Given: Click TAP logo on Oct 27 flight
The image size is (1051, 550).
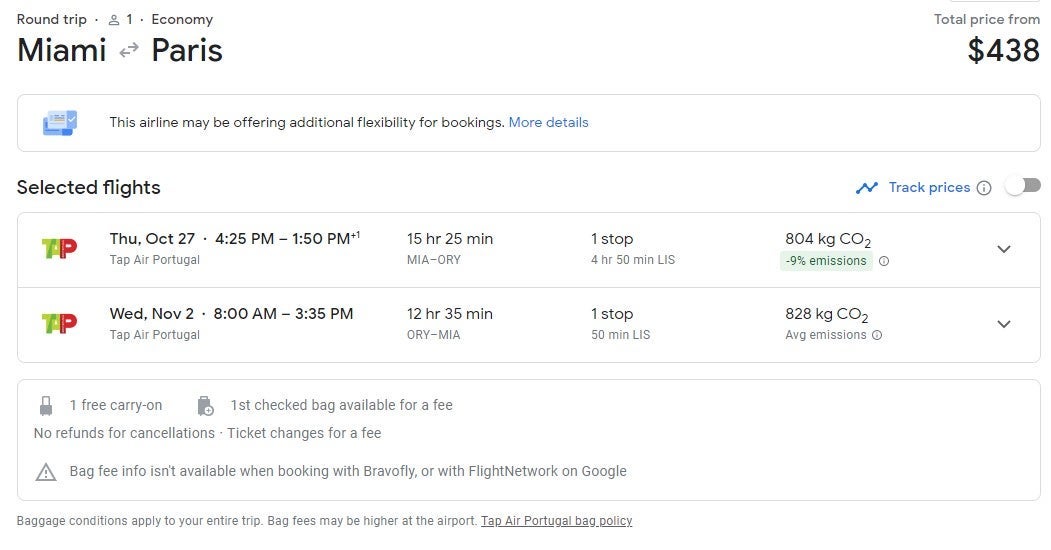Looking at the screenshot, I should [x=59, y=248].
